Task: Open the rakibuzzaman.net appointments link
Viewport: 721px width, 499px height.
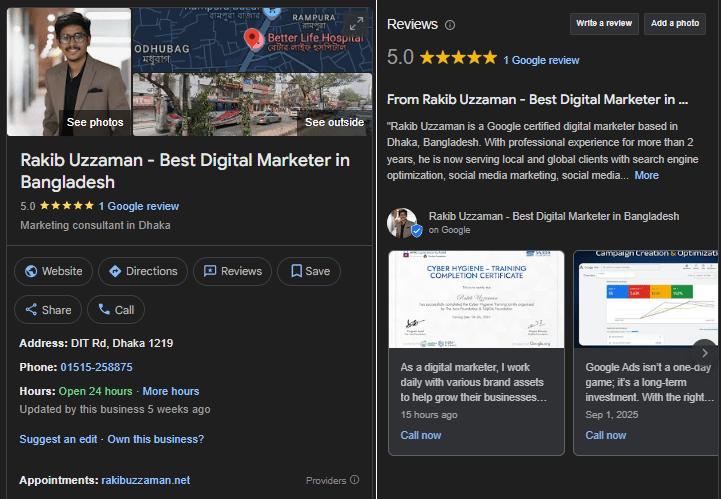Action: [x=146, y=481]
